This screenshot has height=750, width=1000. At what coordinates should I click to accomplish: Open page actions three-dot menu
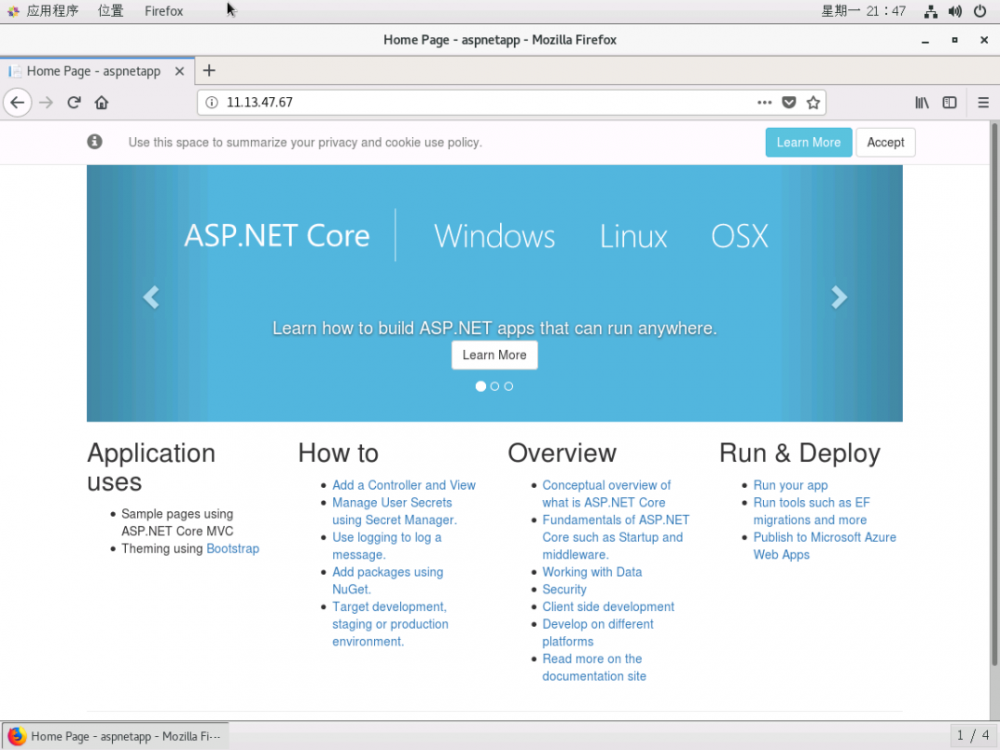(764, 103)
